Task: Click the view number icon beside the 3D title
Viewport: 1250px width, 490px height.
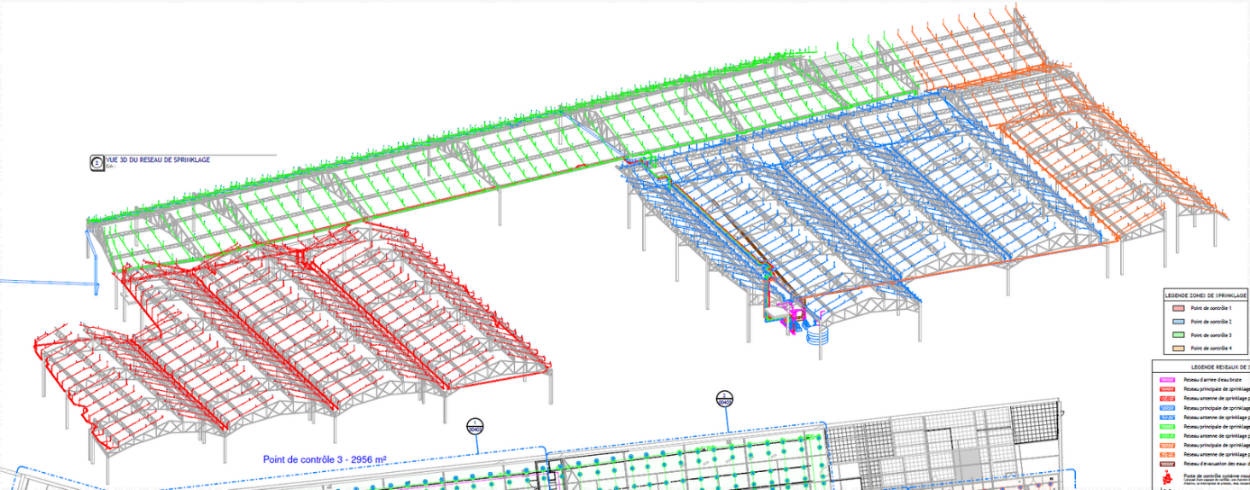Action: [x=97, y=161]
